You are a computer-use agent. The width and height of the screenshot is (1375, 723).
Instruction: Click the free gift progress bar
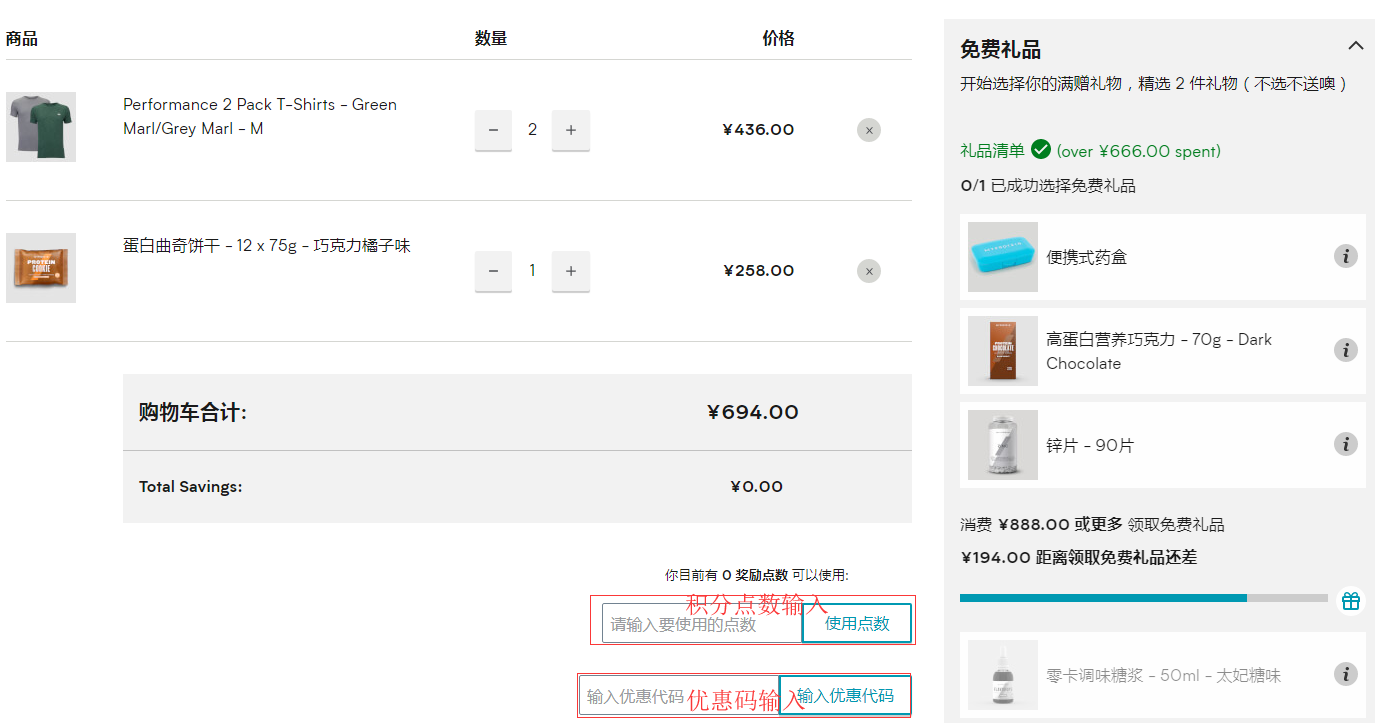point(1142,598)
